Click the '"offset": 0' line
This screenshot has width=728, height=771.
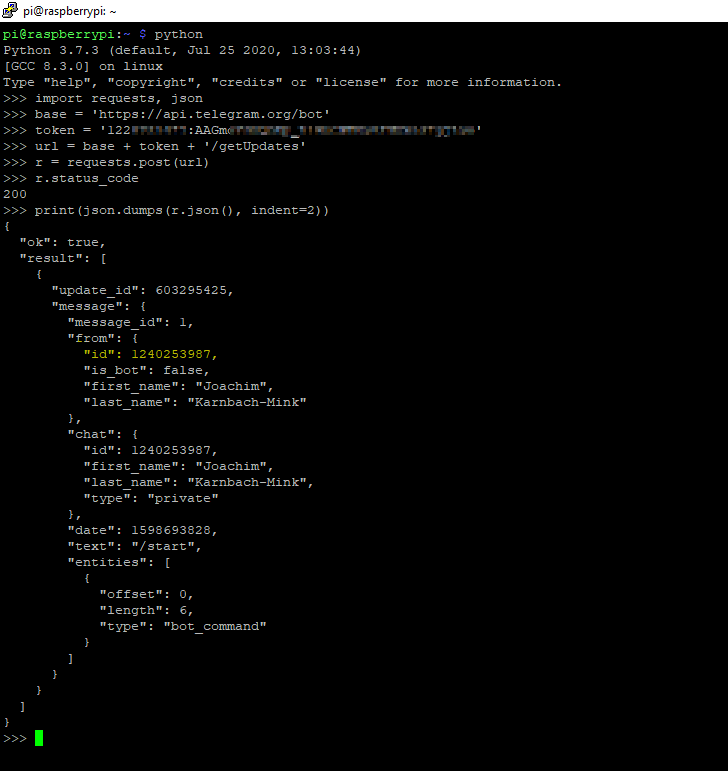[146, 594]
